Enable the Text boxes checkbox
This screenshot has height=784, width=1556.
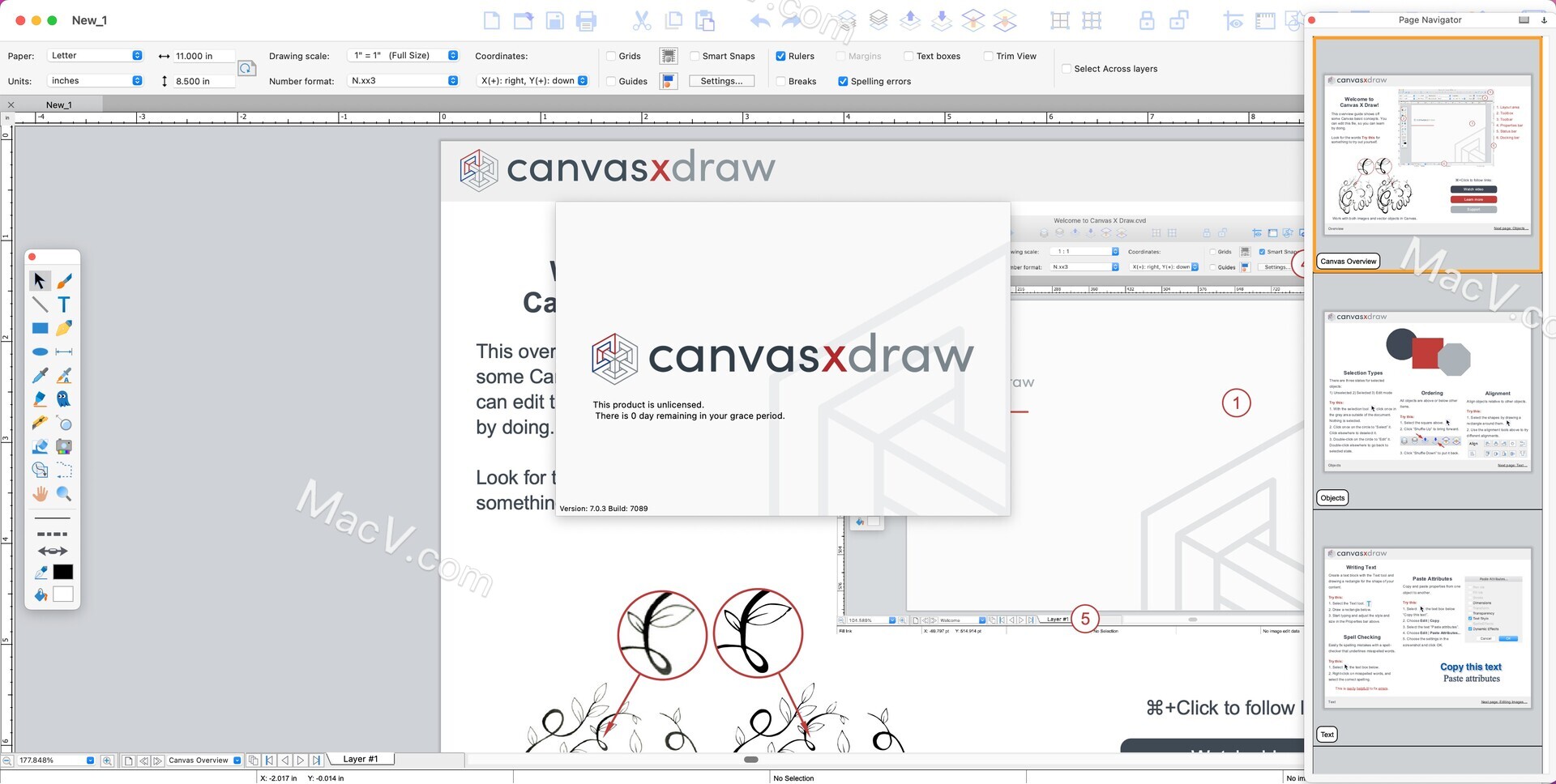point(908,56)
